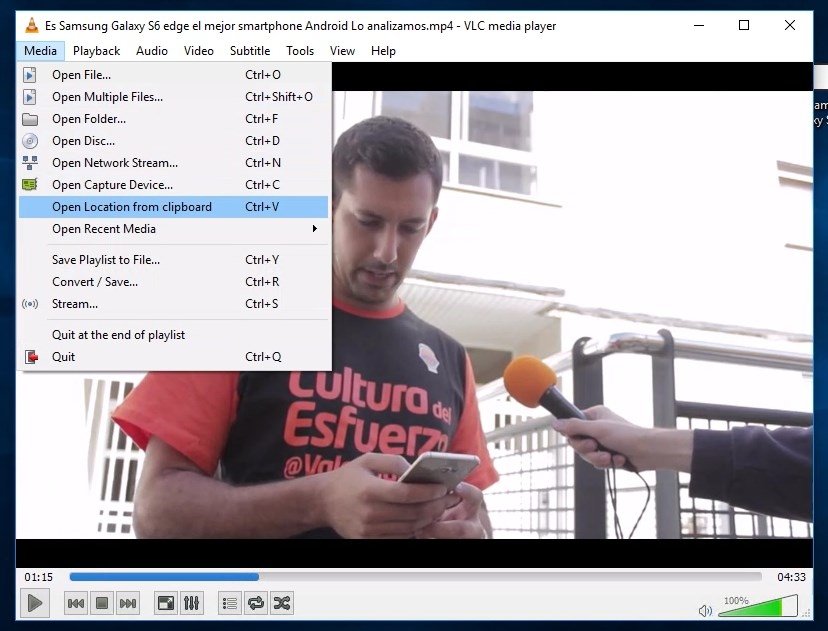Open the Playback menu
Viewport: 828px width, 631px height.
click(97, 51)
